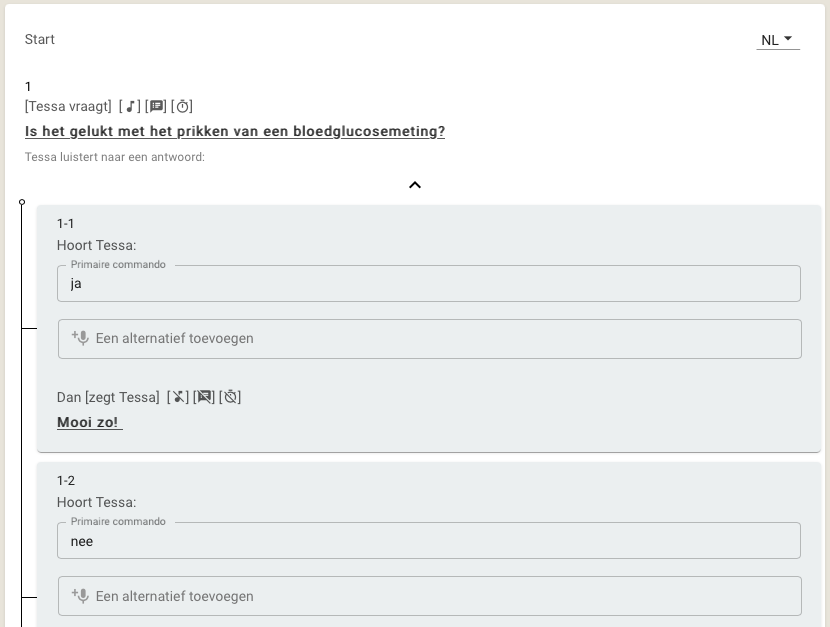The width and height of the screenshot is (830, 627).
Task: Click the primary command field containing "ja"
Action: (429, 284)
